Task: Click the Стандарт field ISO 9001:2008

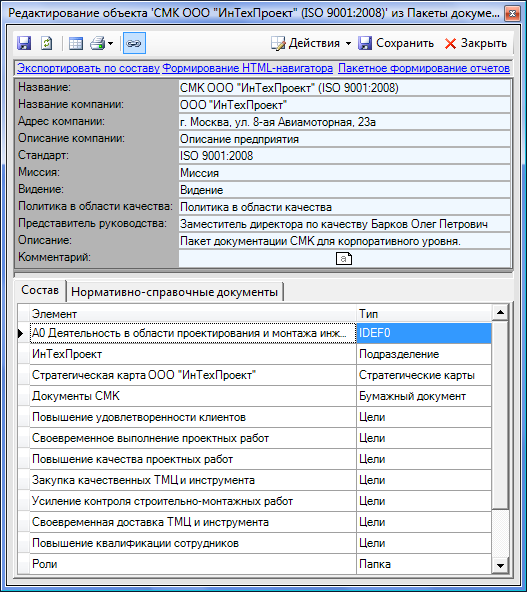Action: pos(344,156)
